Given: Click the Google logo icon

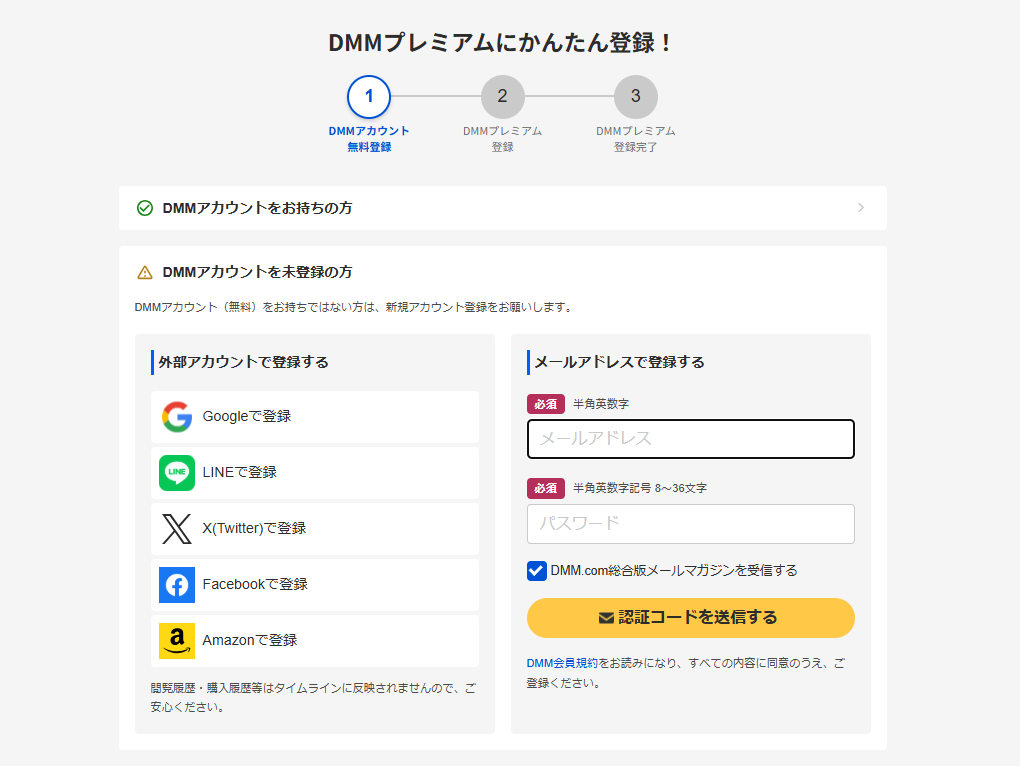Looking at the screenshot, I should [177, 417].
